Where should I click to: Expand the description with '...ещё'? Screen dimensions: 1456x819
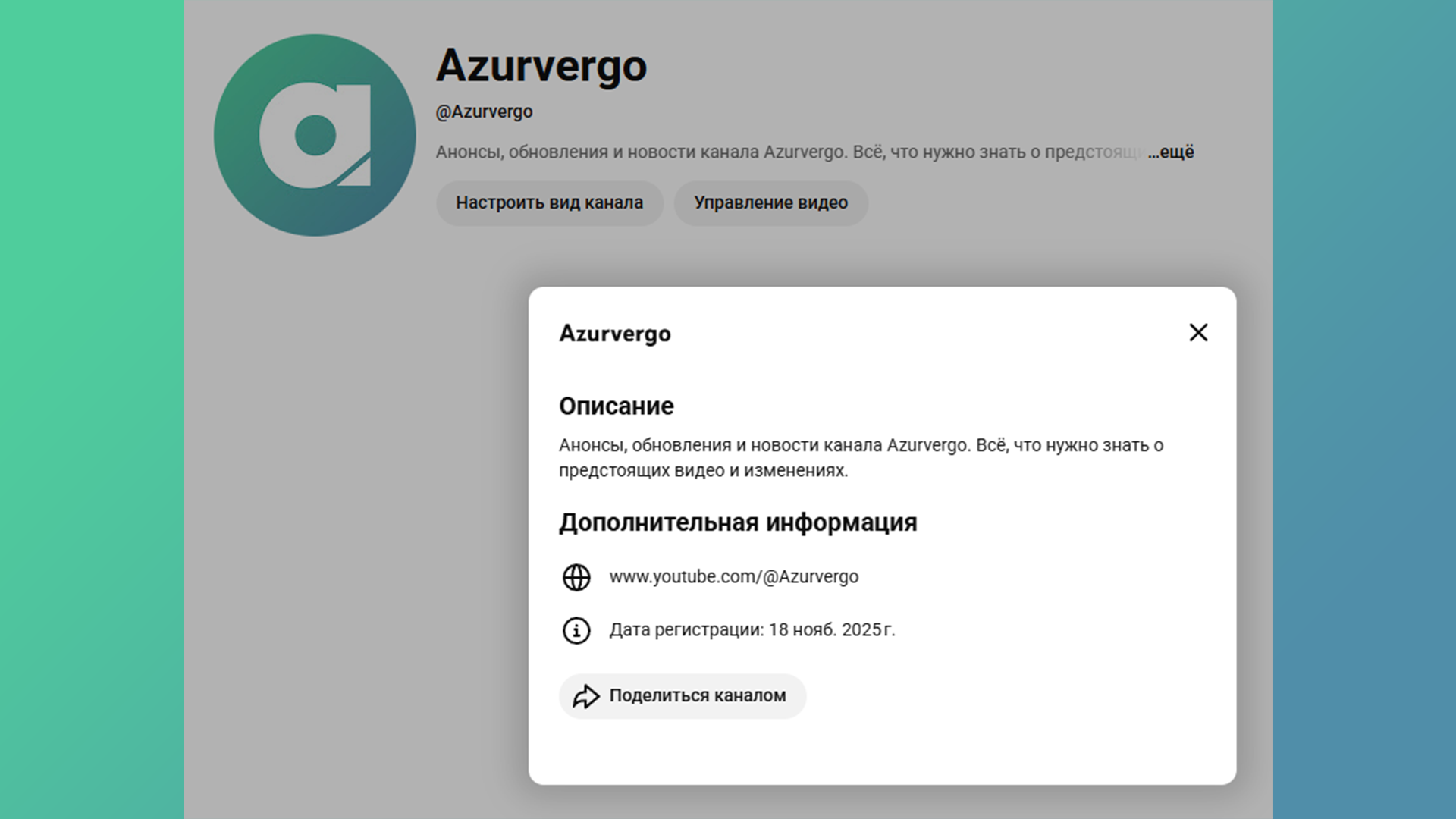tap(1171, 152)
